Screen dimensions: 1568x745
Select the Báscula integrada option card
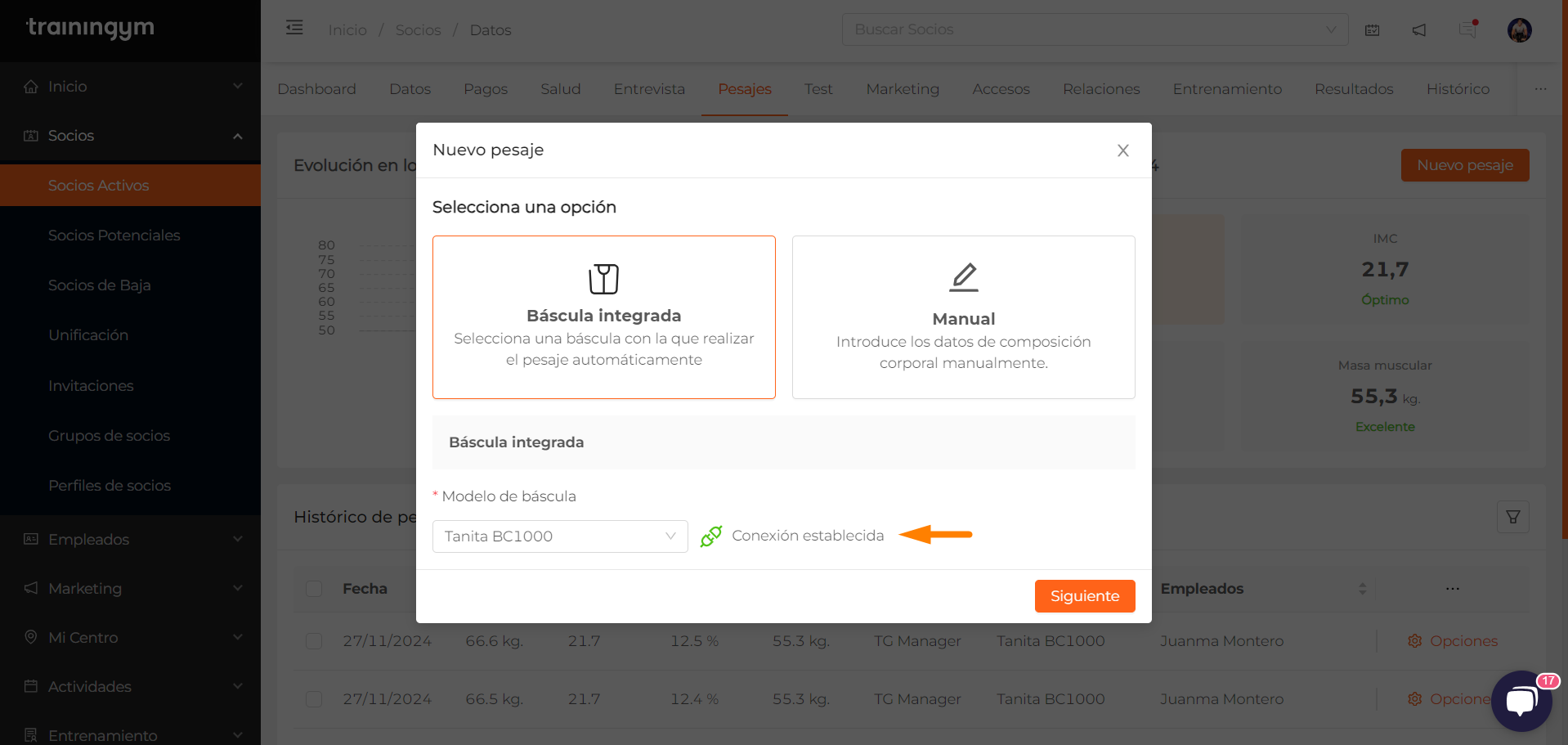pyautogui.click(x=604, y=317)
